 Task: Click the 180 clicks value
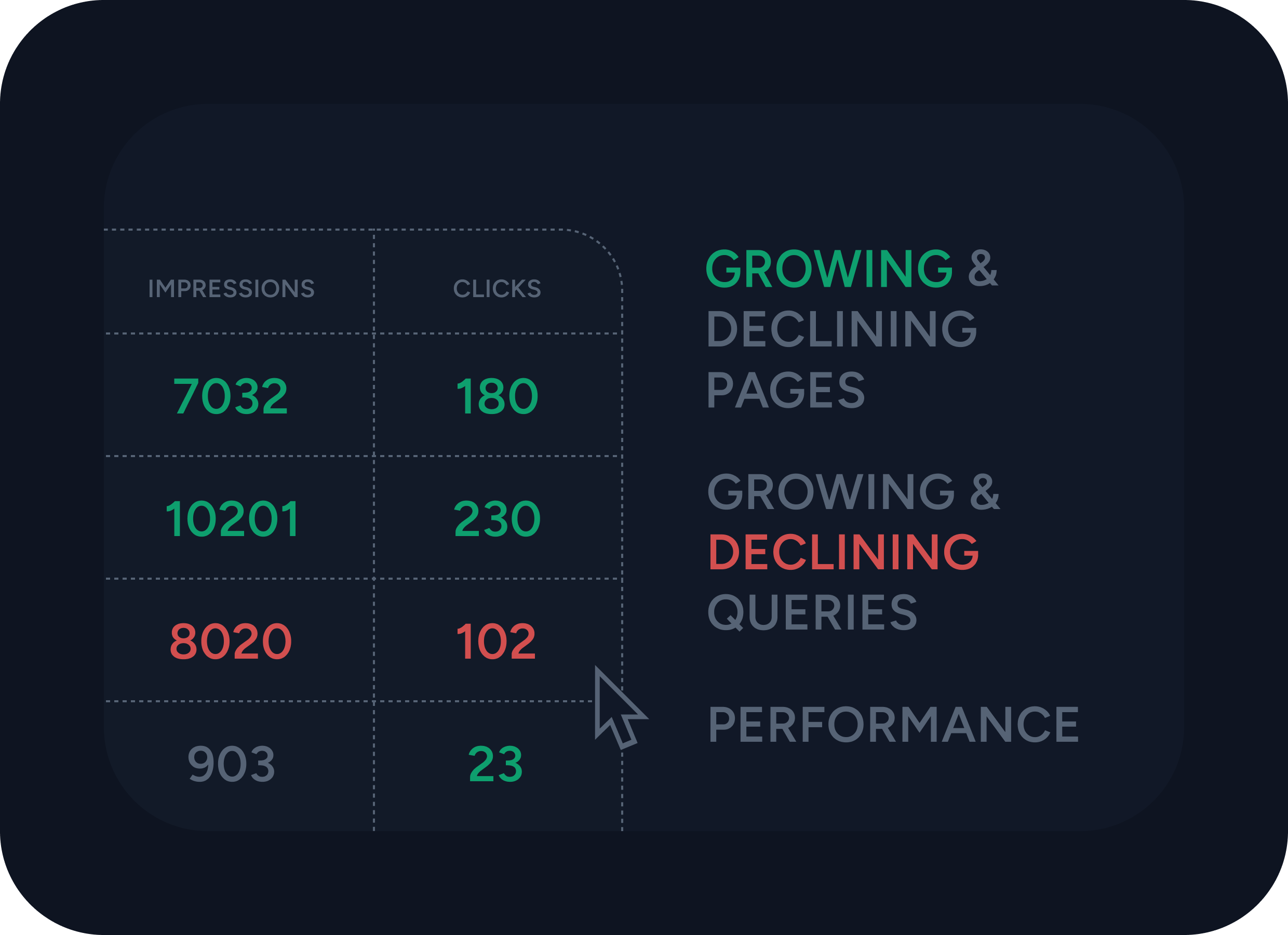497,396
